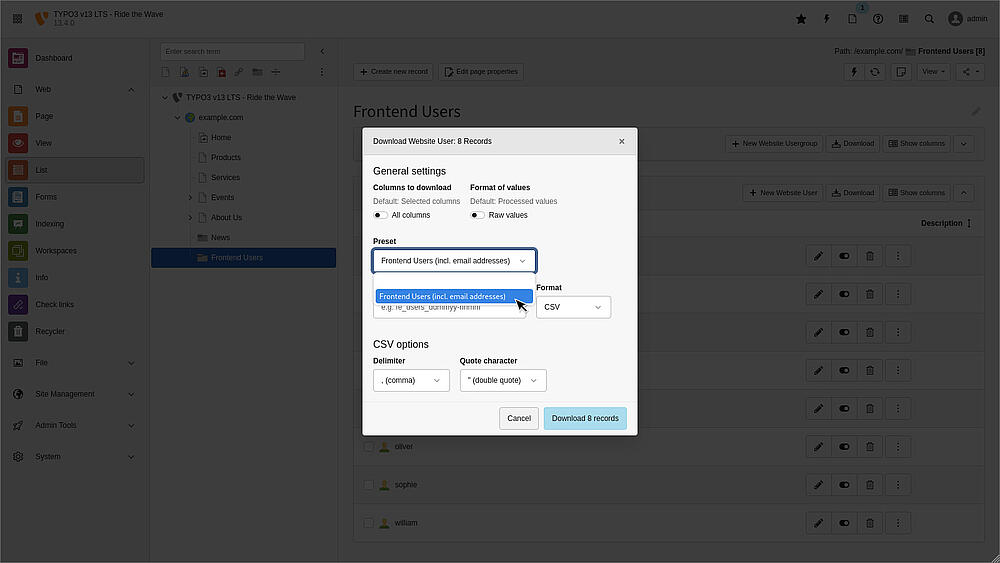The image size is (1000, 563).
Task: Open the Quote character dropdown
Action: [503, 380]
